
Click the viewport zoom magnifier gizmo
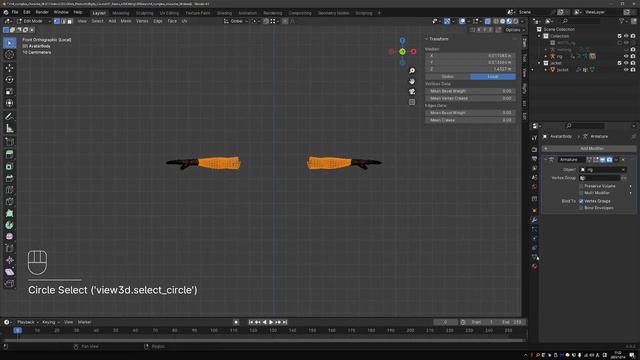pos(412,71)
